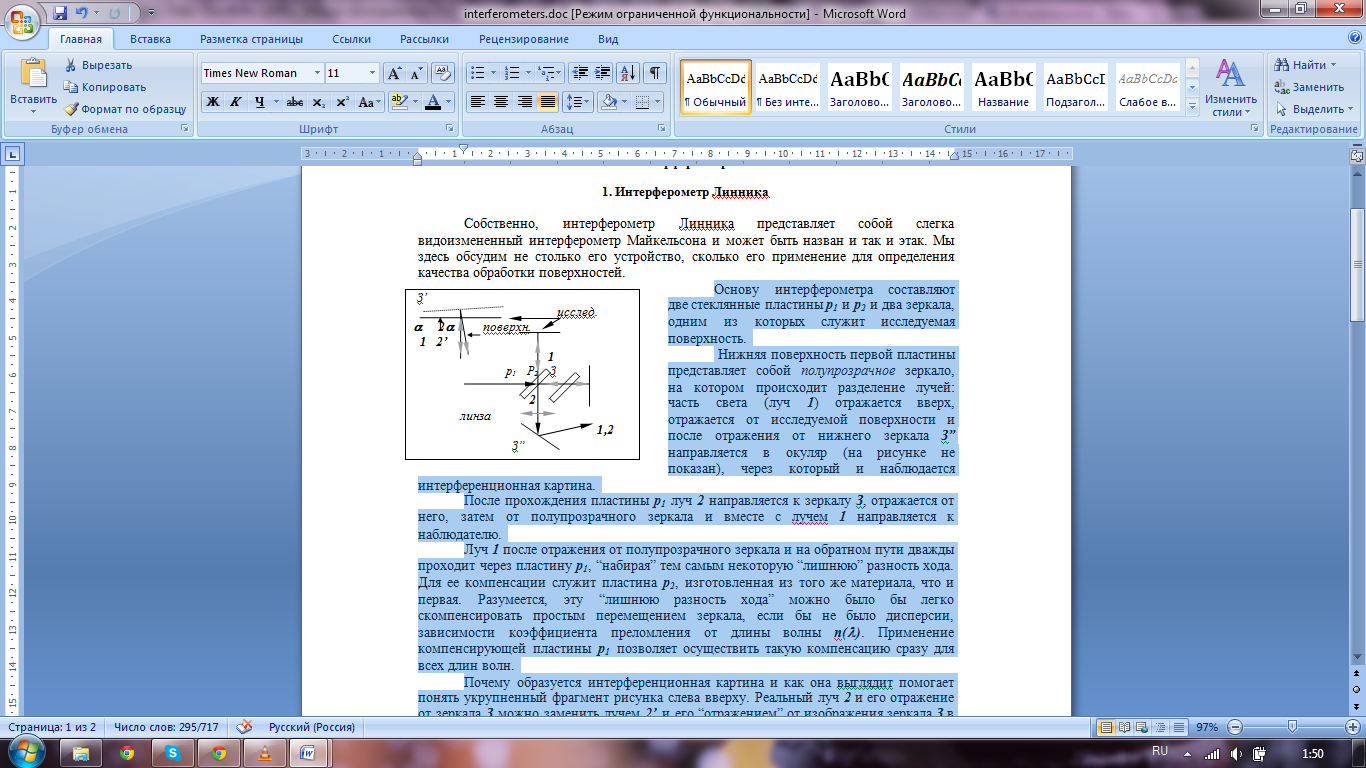This screenshot has width=1366, height=768.
Task: Open font size 11 dropdown
Action: (373, 73)
